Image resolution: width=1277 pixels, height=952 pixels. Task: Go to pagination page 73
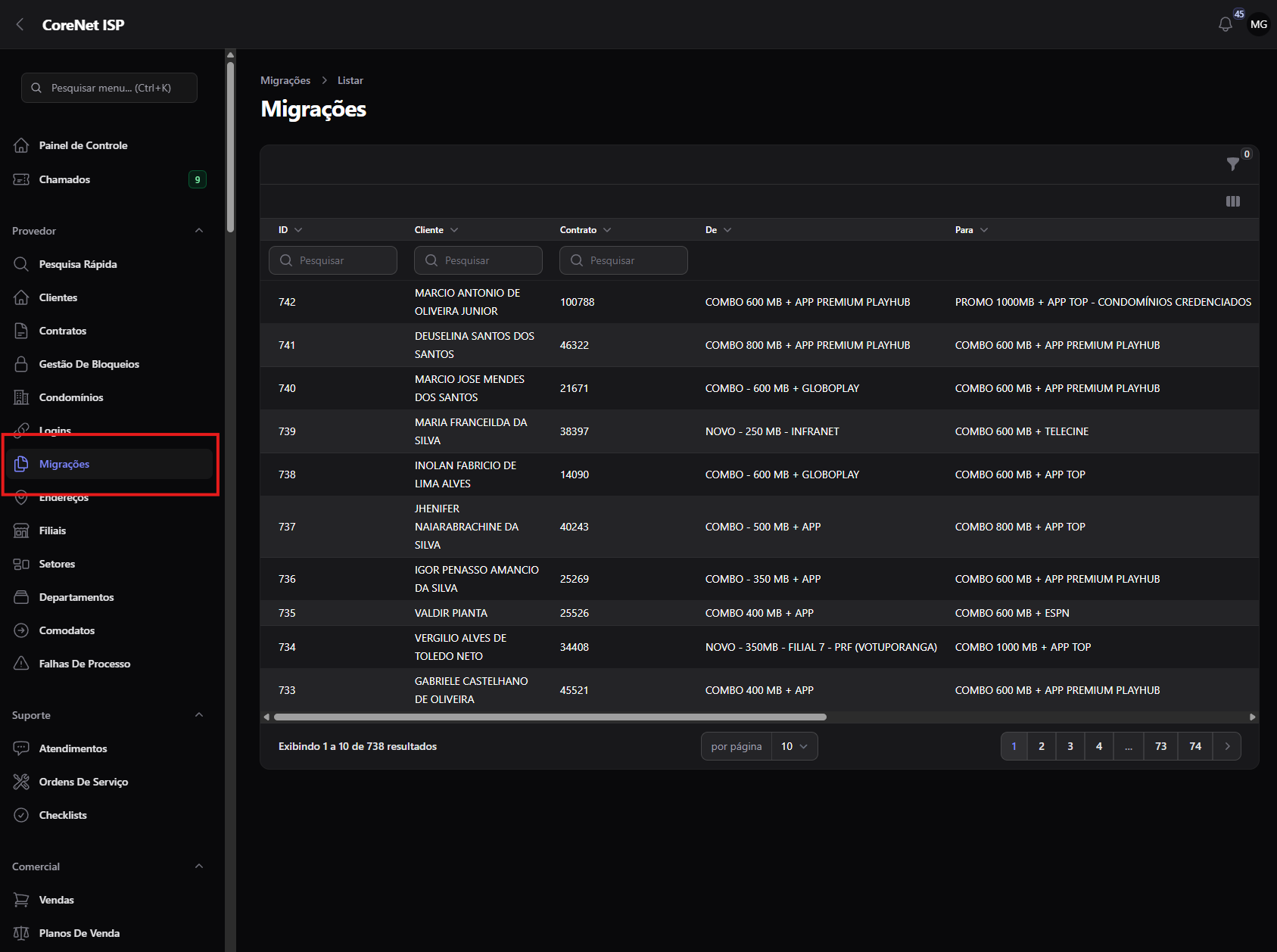point(1160,746)
